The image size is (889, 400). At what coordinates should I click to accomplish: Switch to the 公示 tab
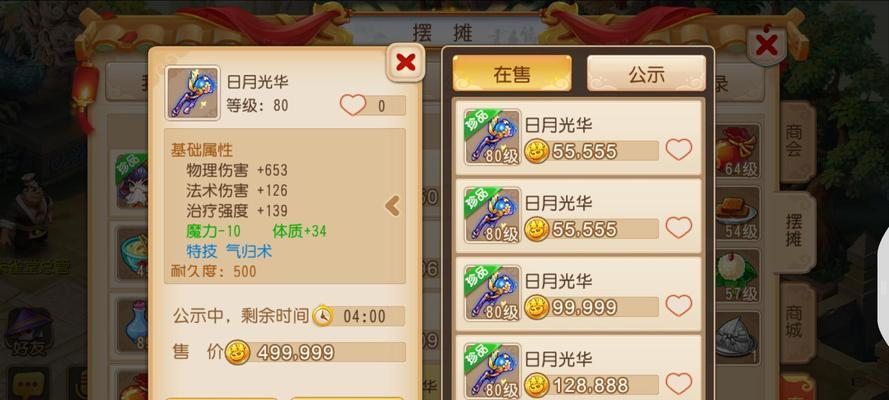646,74
